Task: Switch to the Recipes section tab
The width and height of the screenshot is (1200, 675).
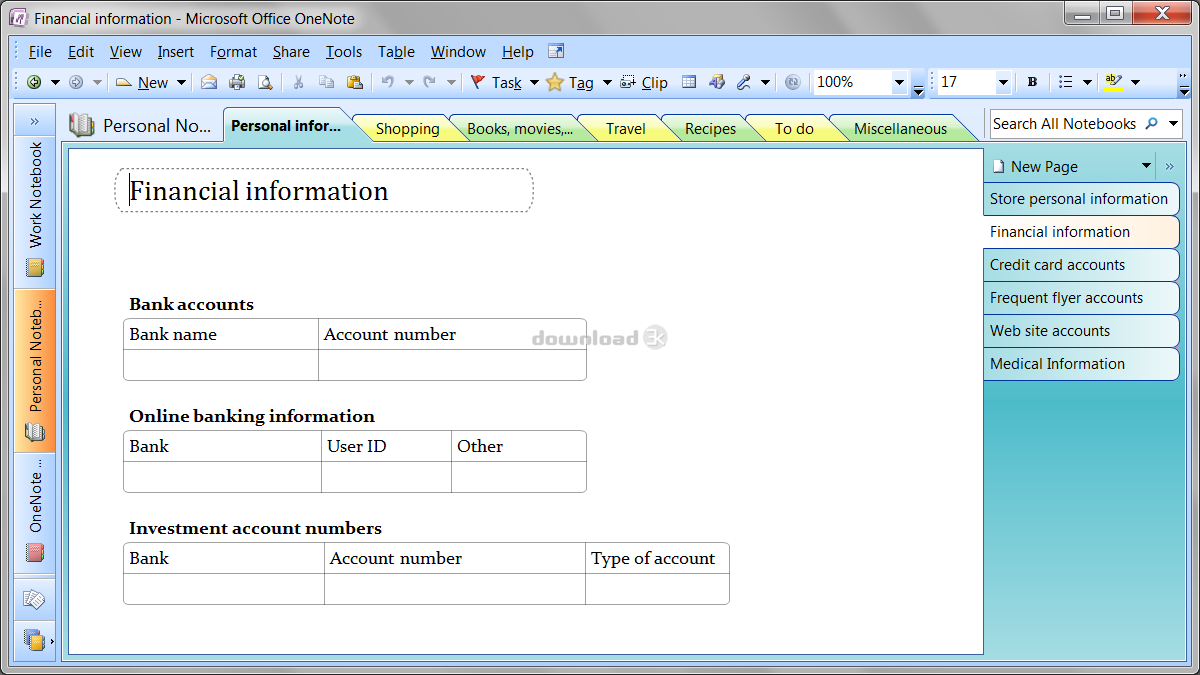Action: (x=710, y=129)
